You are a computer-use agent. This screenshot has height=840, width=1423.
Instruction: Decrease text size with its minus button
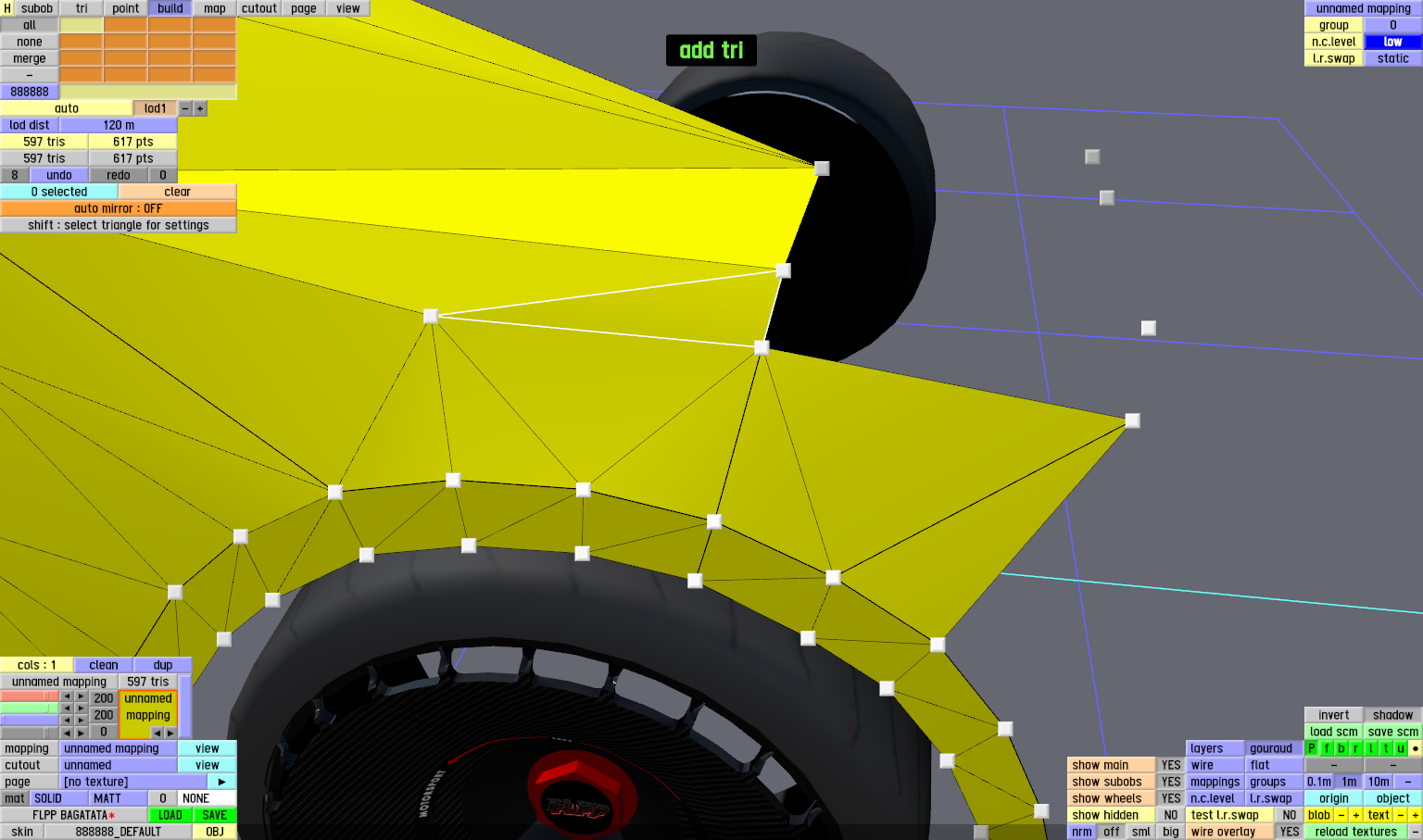(1401, 815)
